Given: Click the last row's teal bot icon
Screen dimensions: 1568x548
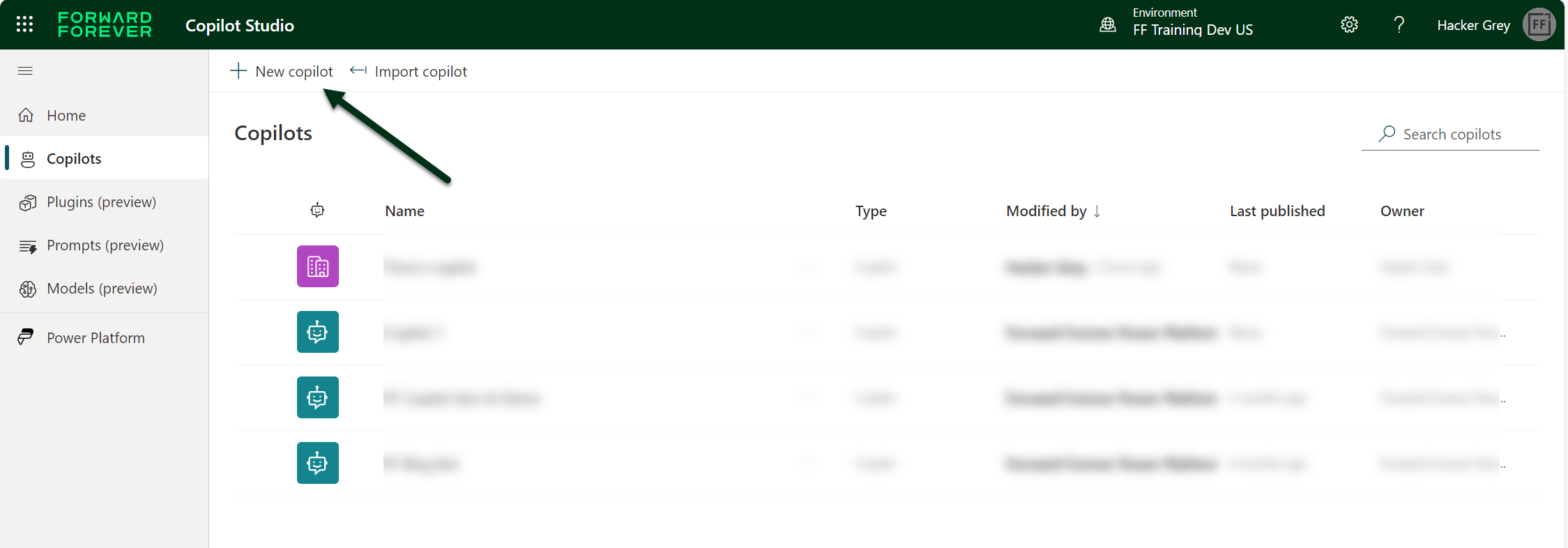Looking at the screenshot, I should 317,463.
